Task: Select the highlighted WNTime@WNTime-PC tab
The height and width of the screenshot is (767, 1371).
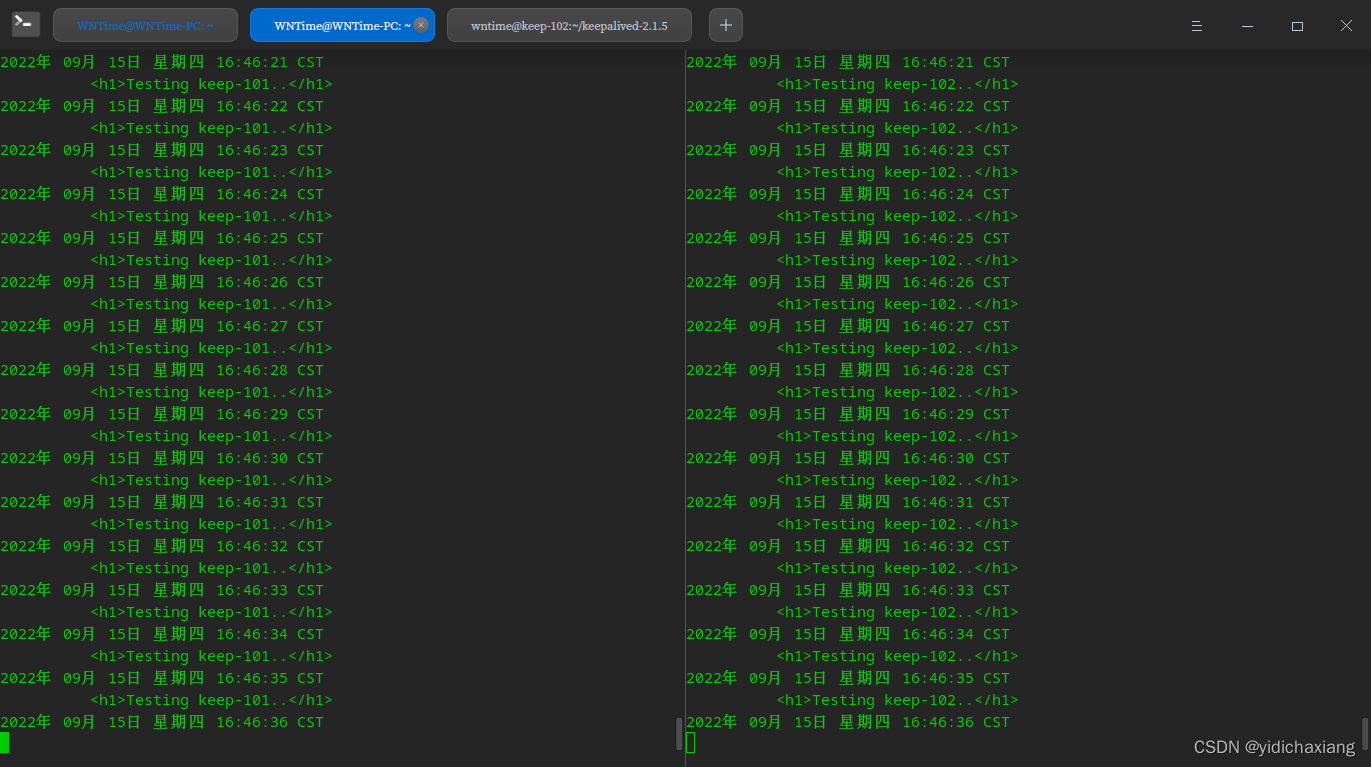Action: click(x=342, y=25)
